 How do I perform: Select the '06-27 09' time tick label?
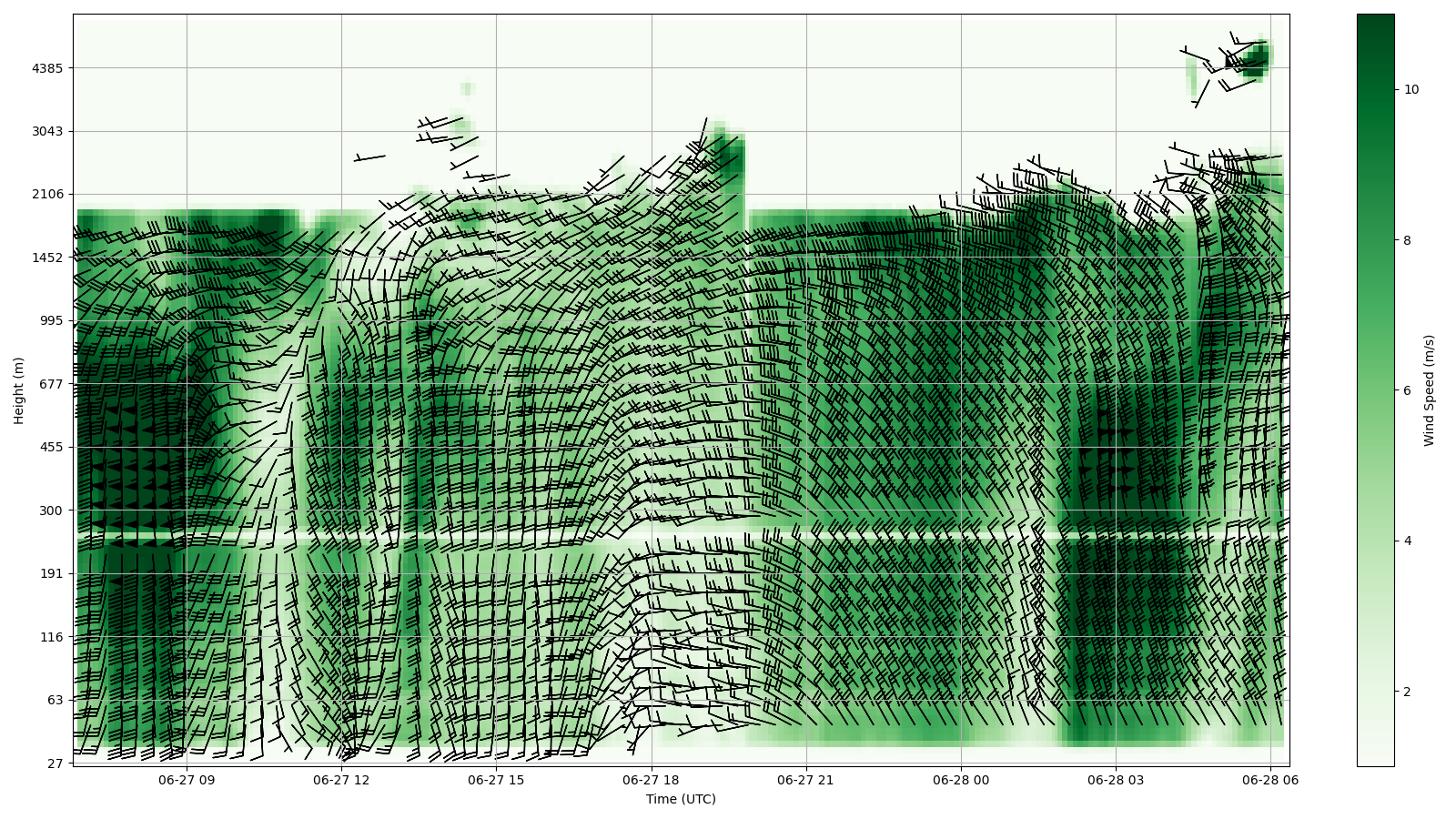(187, 780)
